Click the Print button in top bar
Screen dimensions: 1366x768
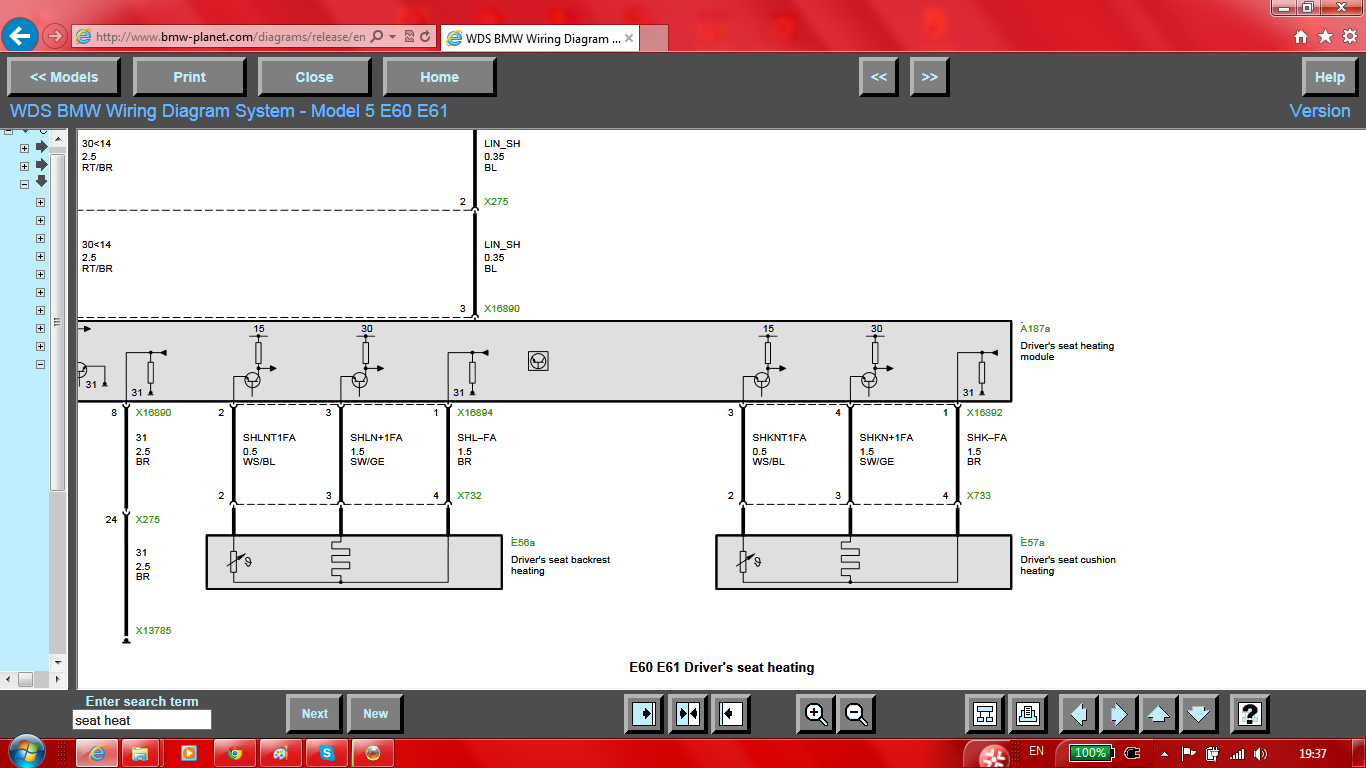189,77
